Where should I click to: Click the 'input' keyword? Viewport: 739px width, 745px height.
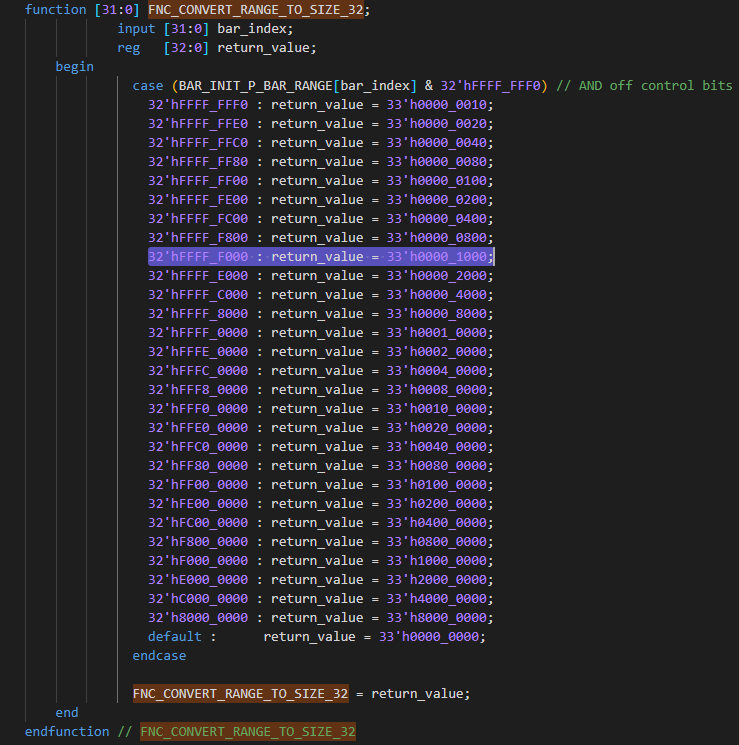coord(136,28)
